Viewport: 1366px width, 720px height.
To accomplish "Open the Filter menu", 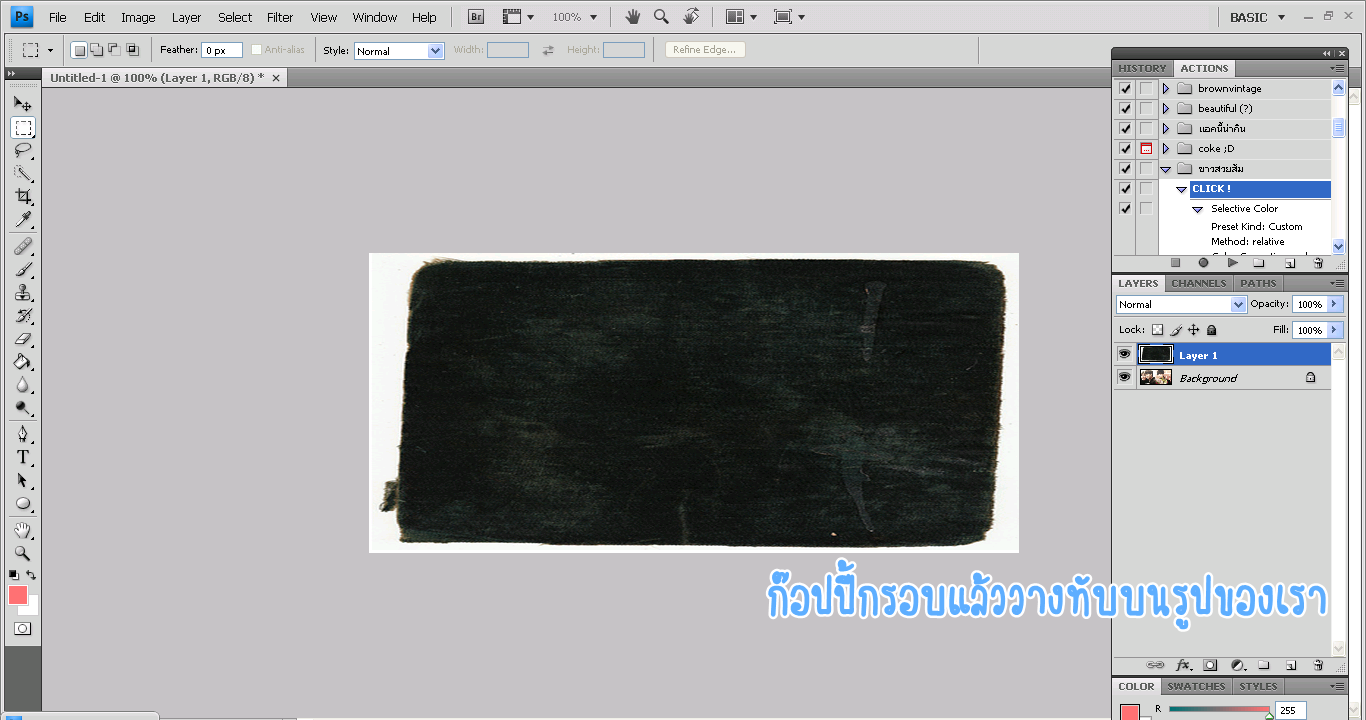I will click(x=280, y=17).
